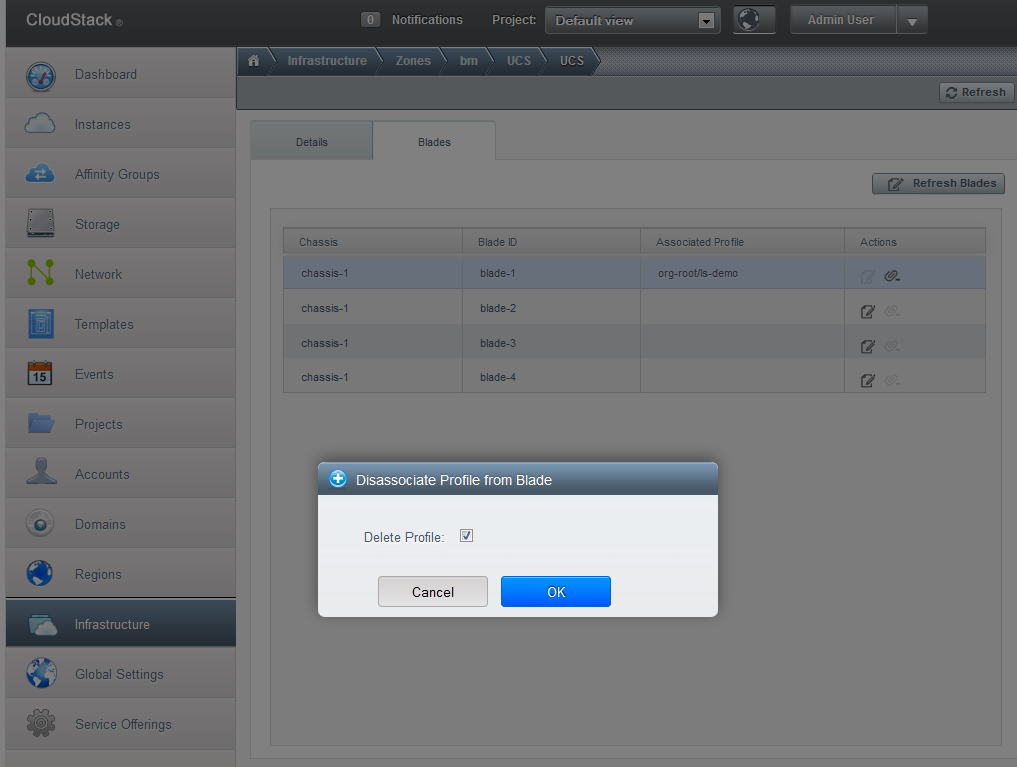The image size is (1017, 767).
Task: Select the Blades tab
Action: tap(434, 141)
